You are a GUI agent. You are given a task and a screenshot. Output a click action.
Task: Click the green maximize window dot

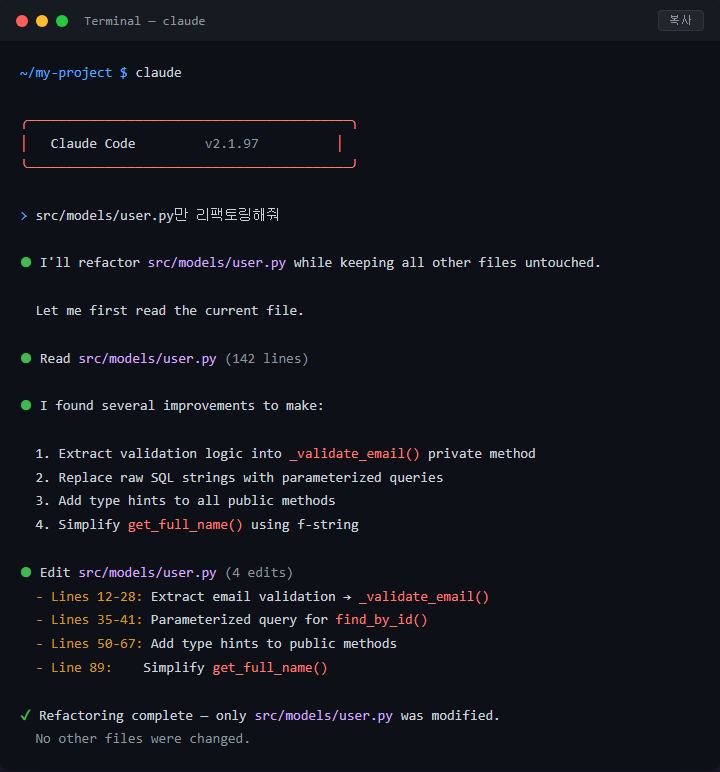pyautogui.click(x=62, y=21)
